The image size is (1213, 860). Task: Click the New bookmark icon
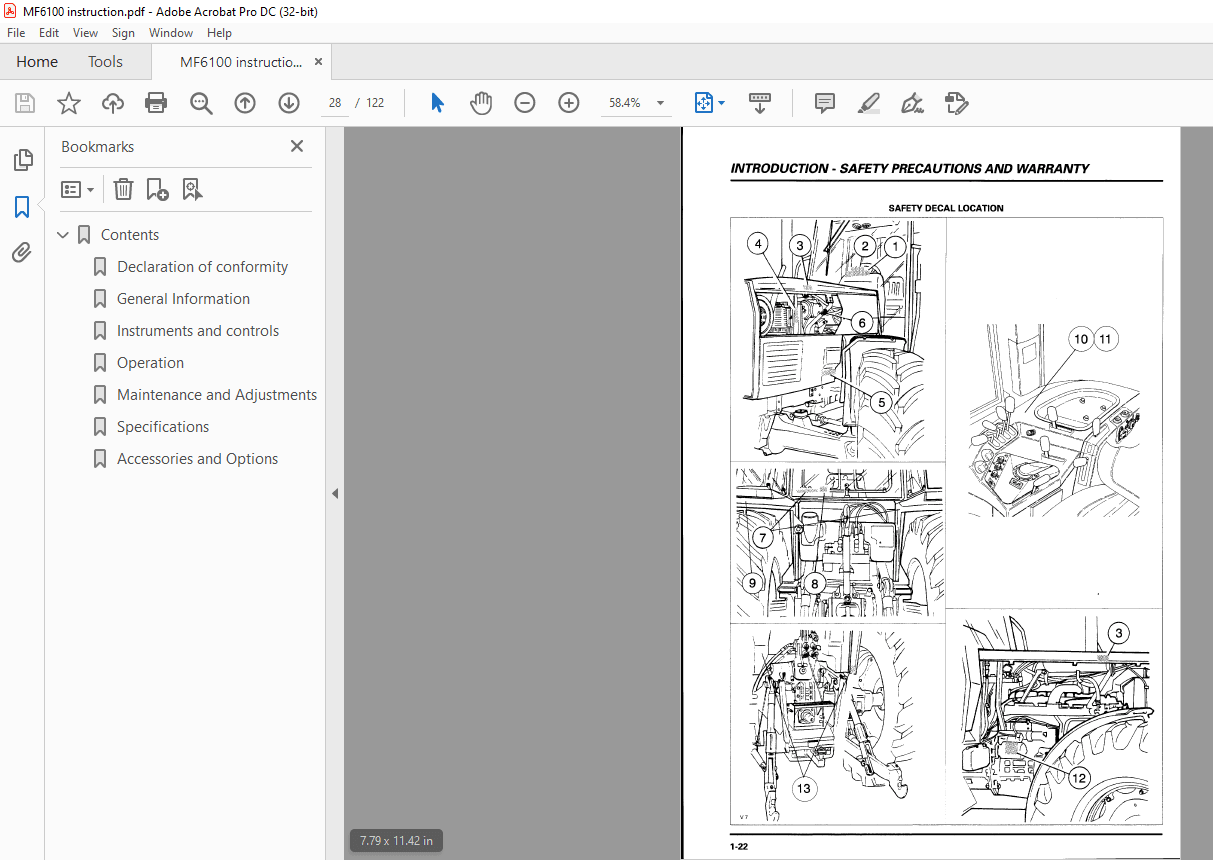[x=156, y=189]
